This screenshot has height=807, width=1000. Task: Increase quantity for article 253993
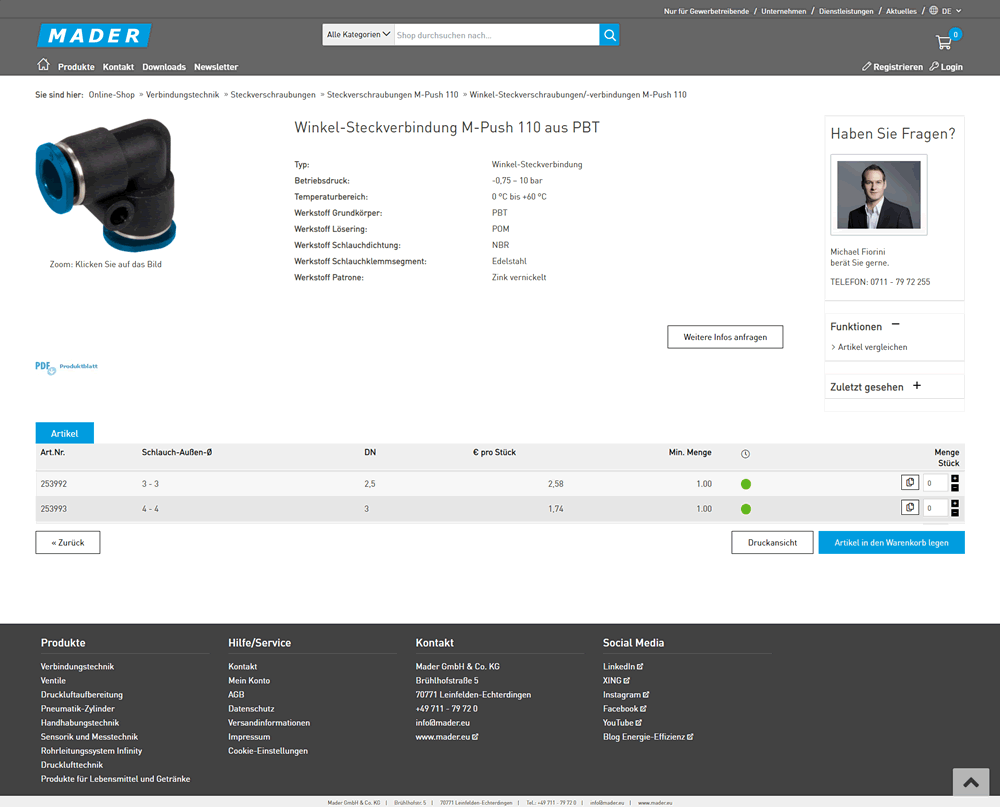[955, 503]
